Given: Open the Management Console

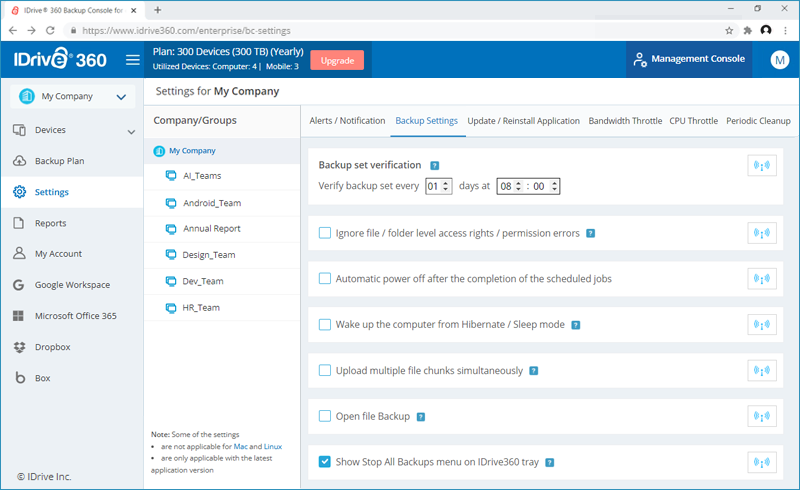Looking at the screenshot, I should click(x=689, y=59).
